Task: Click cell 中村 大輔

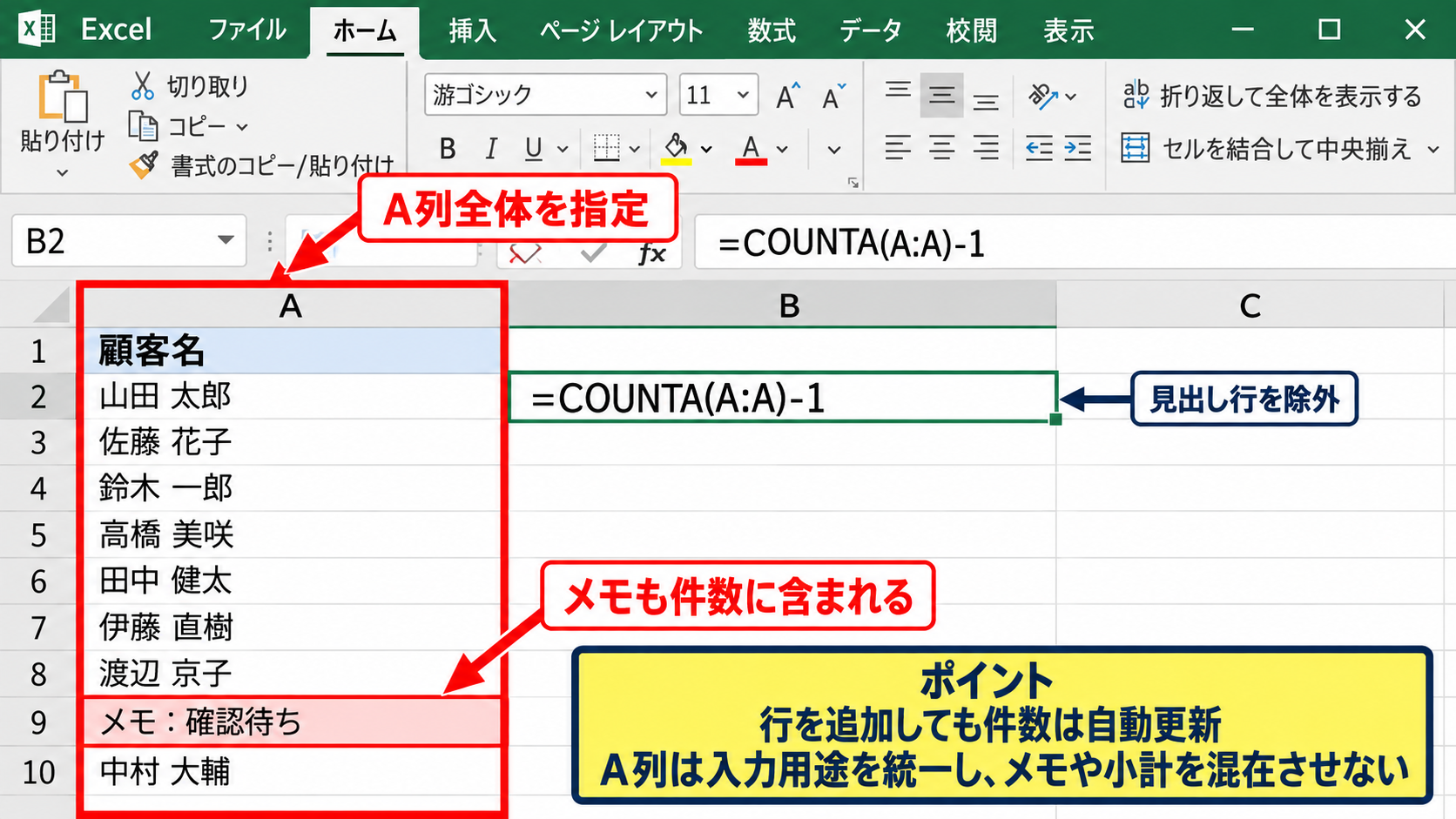Action: pos(292,771)
